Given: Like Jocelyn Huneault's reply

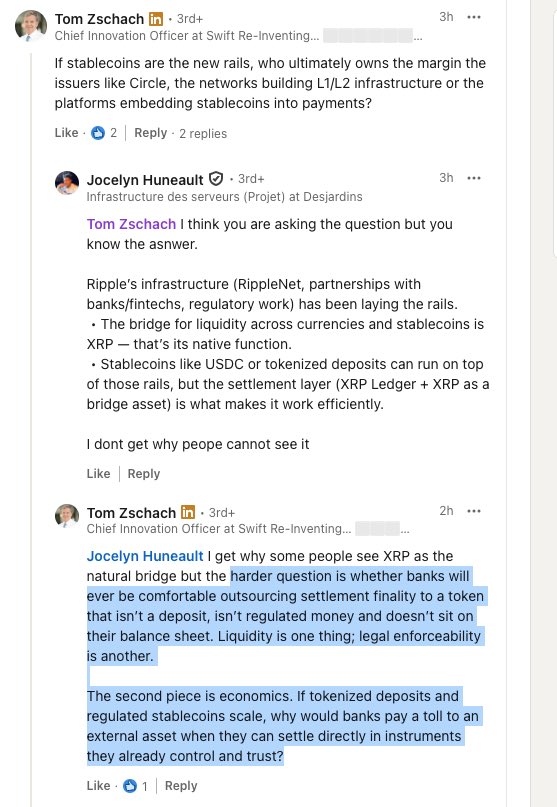Looking at the screenshot, I should coord(98,473).
